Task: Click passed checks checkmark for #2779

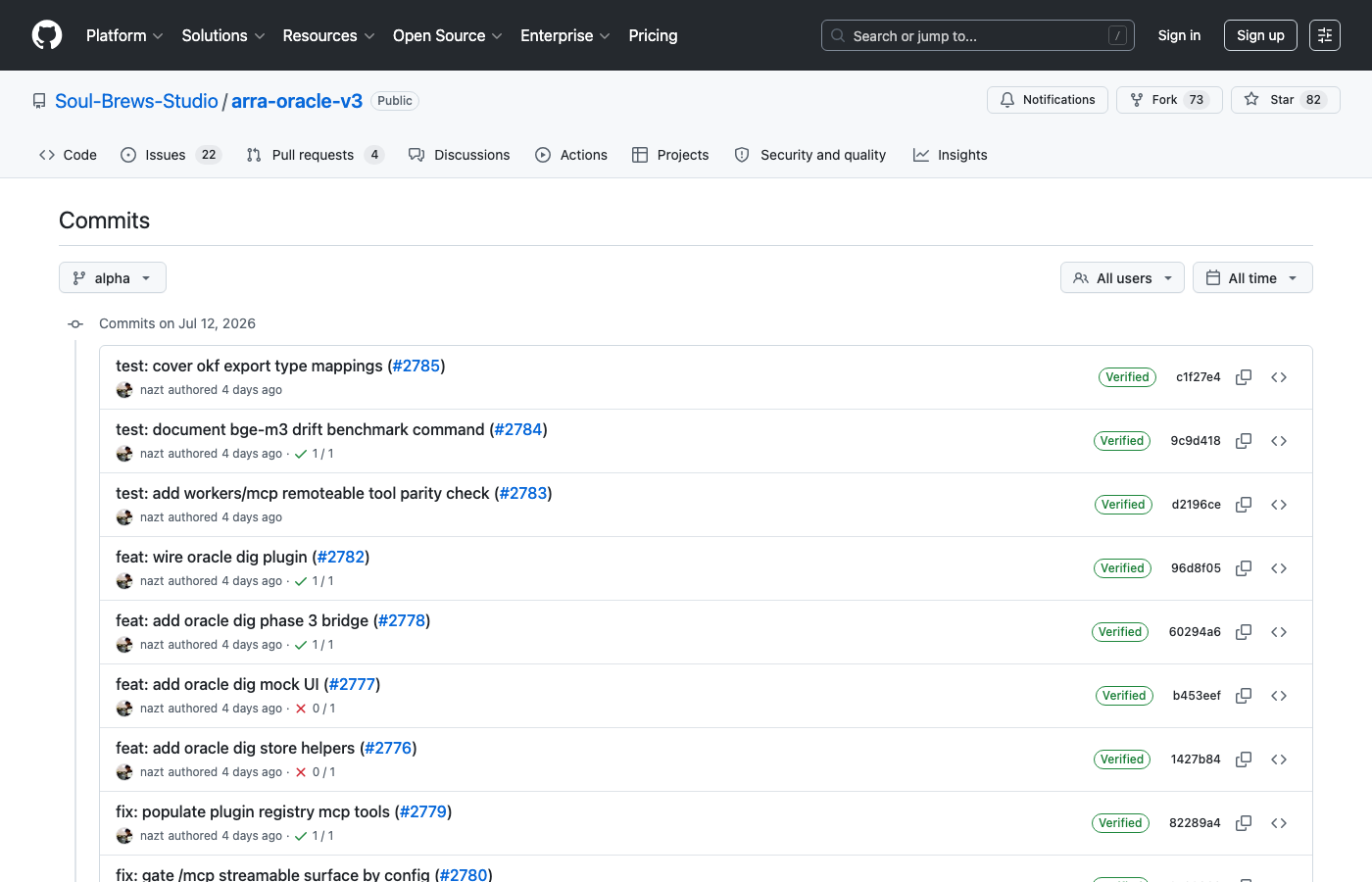Action: click(301, 836)
